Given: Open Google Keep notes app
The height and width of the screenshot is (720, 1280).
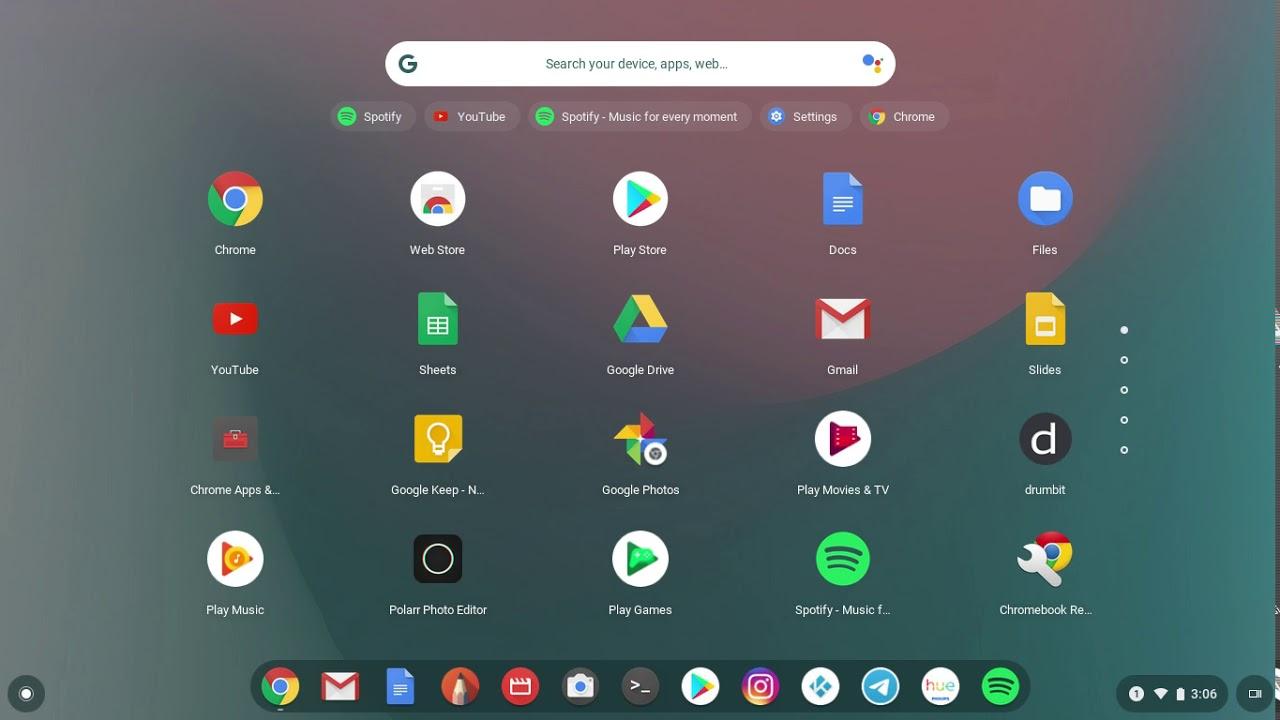Looking at the screenshot, I should click(437, 439).
